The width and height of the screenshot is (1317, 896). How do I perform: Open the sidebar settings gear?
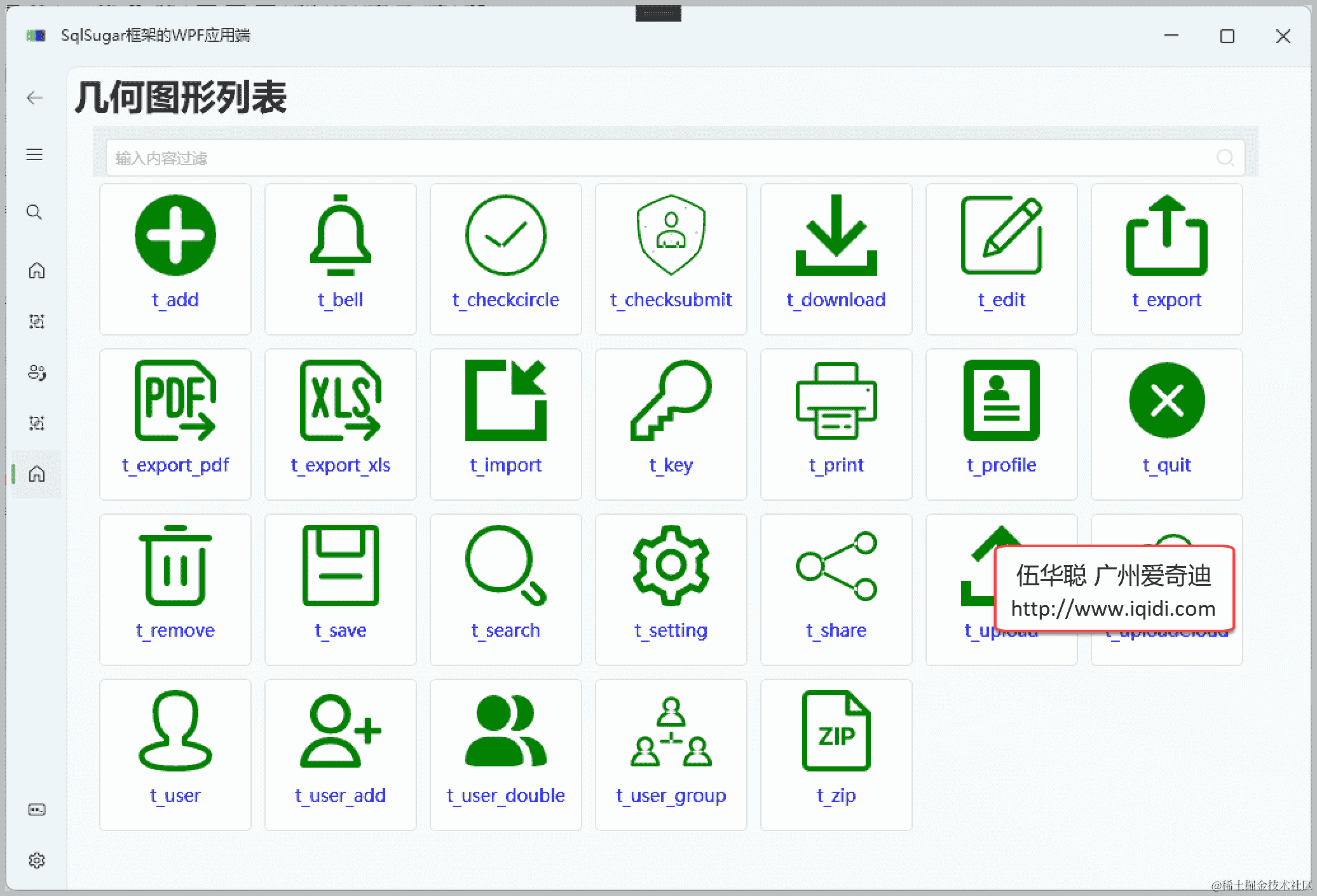click(37, 860)
